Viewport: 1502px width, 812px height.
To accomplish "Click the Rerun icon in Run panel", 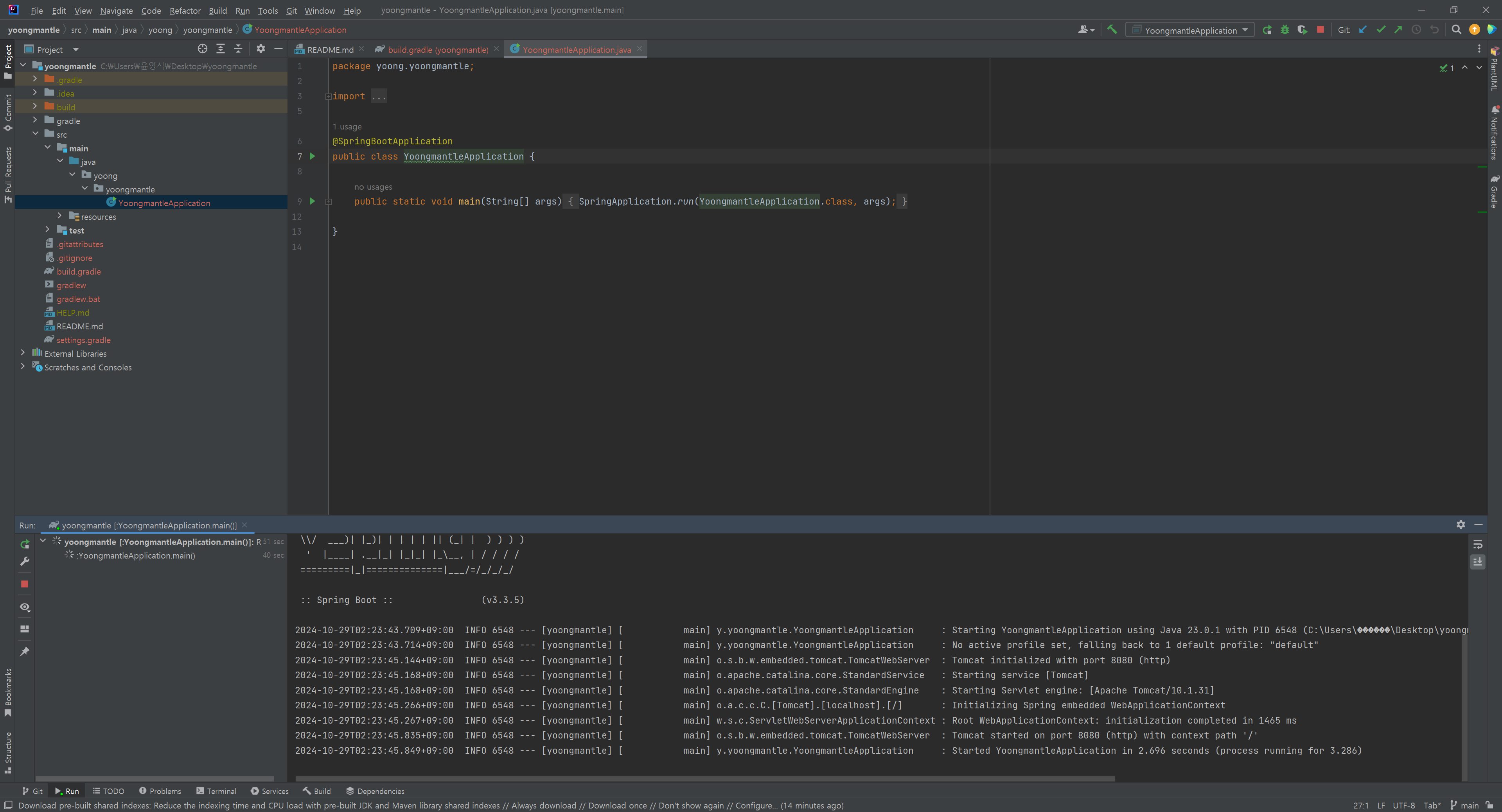I will pos(25,544).
